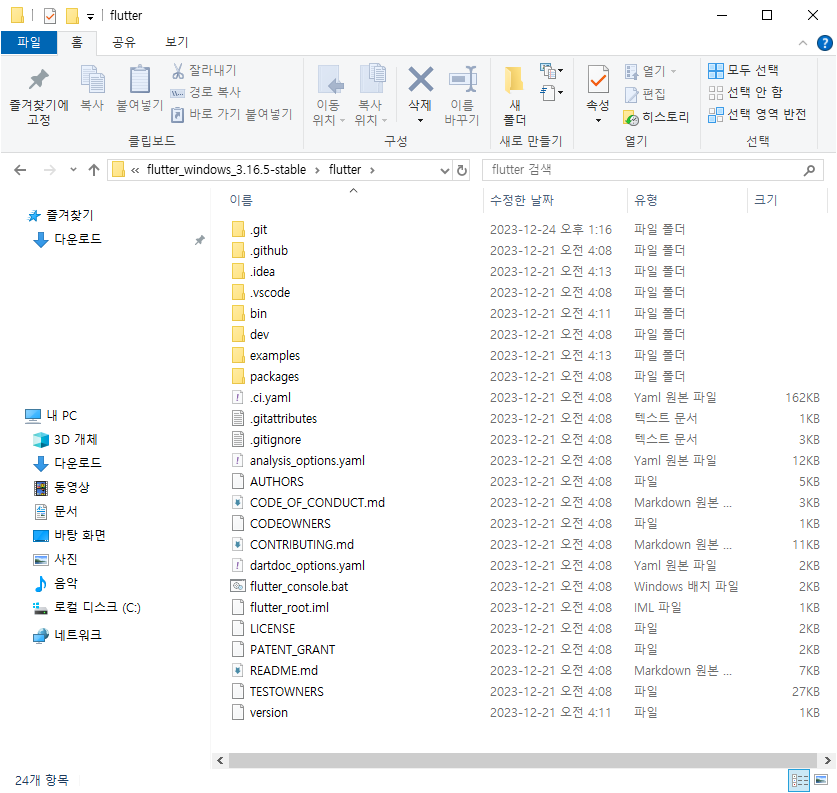
Task: Click Select none (선택 안 함)
Action: (745, 92)
